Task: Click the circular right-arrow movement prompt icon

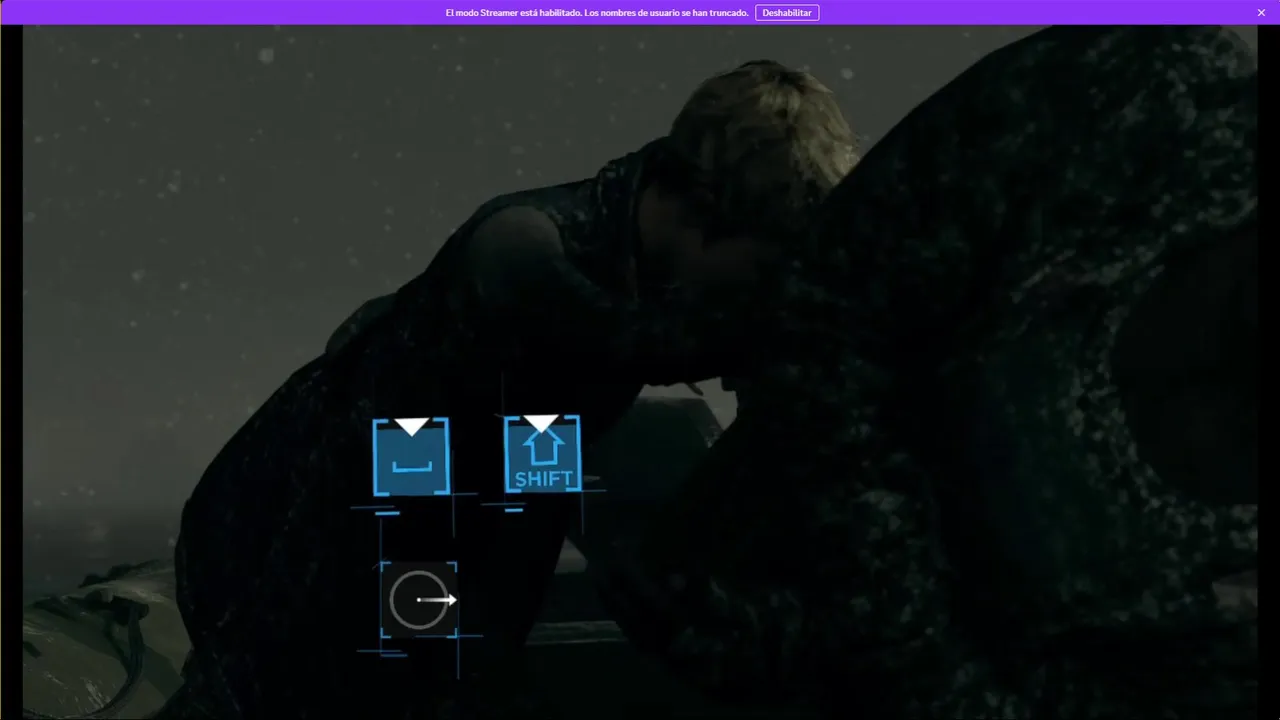Action: tap(419, 600)
